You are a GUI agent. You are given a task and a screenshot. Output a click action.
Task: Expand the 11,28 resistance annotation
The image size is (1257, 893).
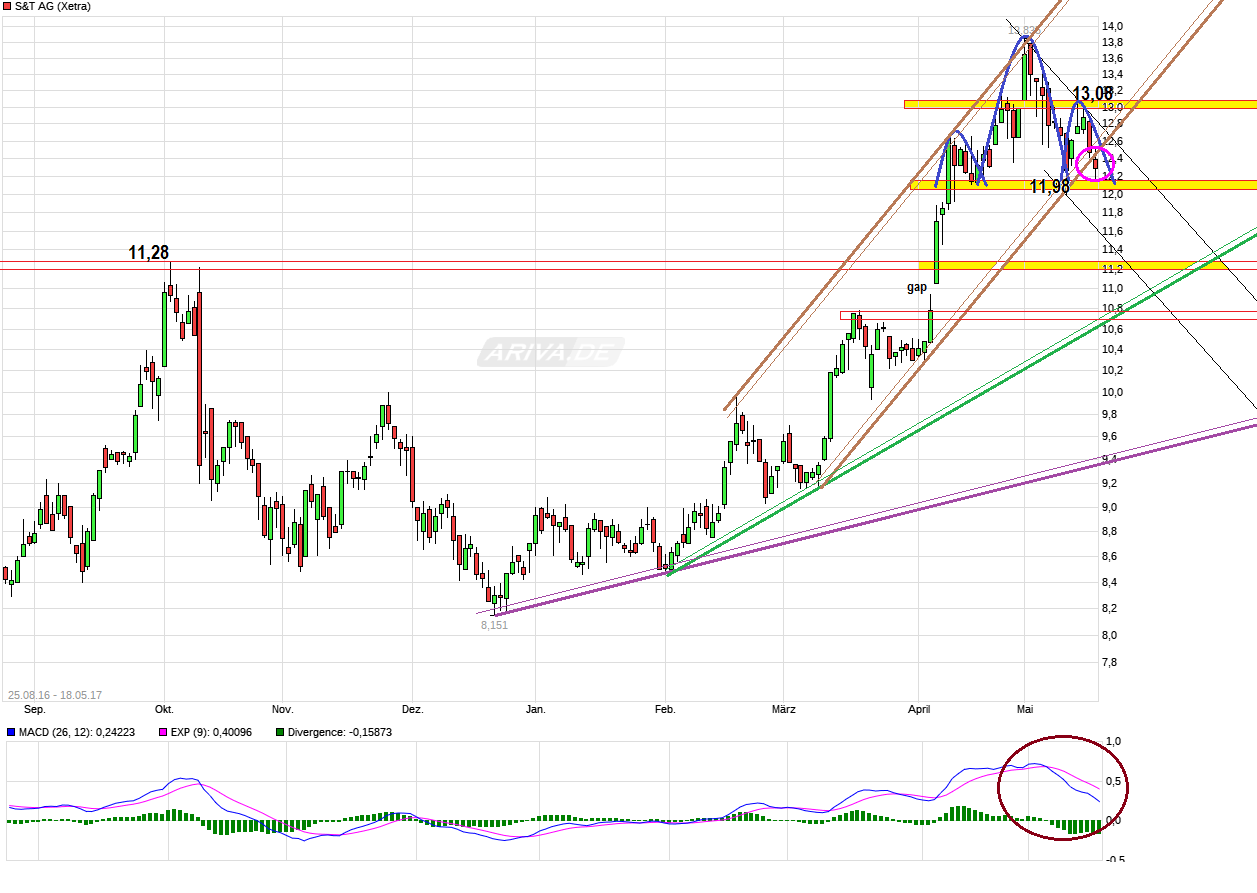[x=148, y=250]
